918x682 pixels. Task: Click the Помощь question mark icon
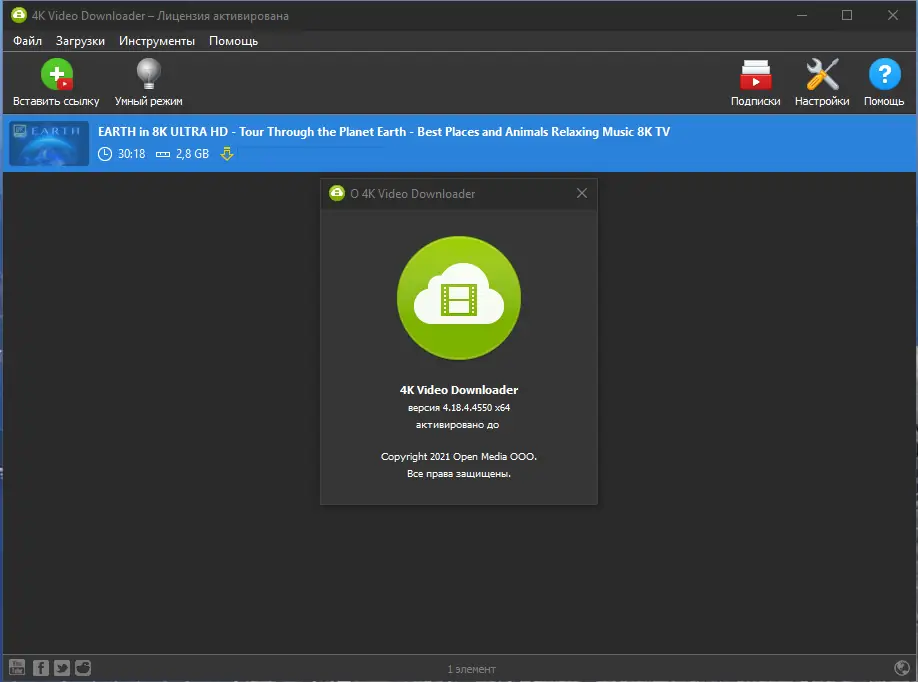[884, 74]
